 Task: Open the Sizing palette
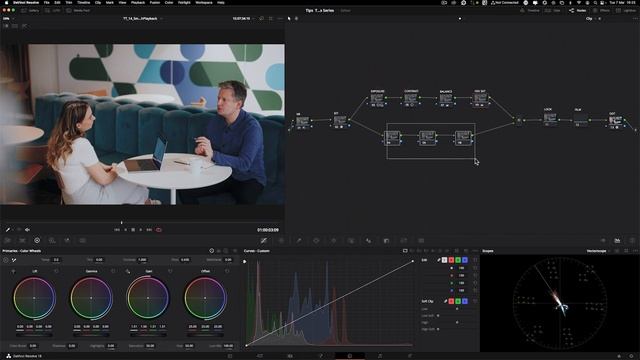tap(404, 240)
